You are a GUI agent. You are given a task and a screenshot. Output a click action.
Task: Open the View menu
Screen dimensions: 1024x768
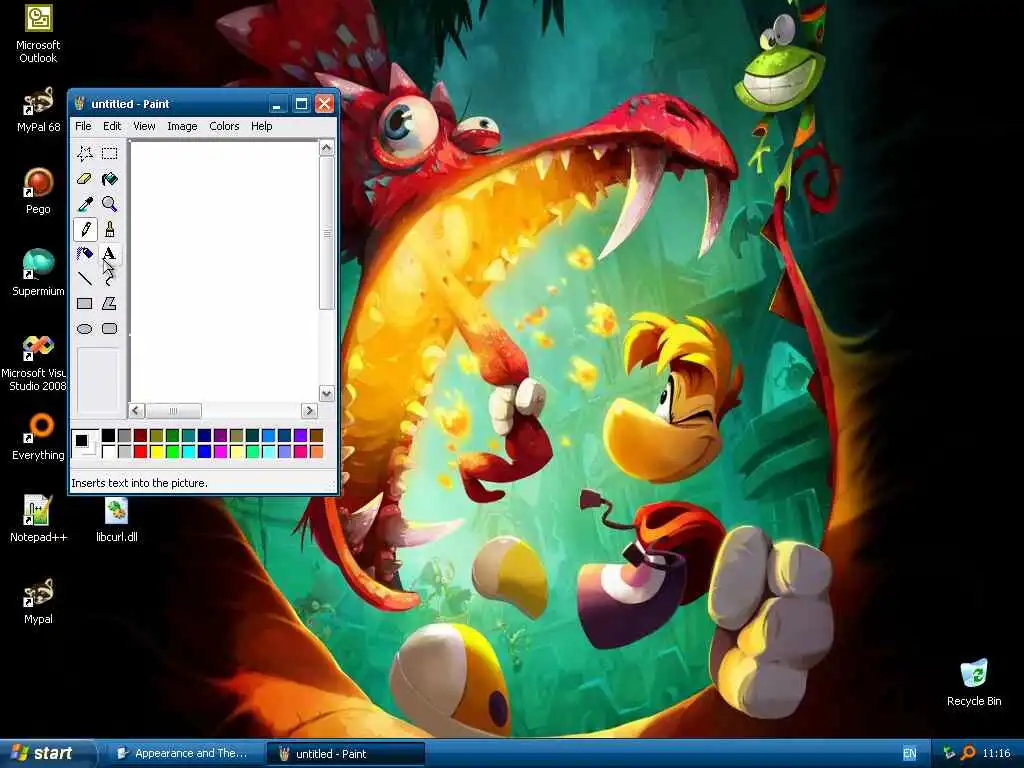(144, 126)
